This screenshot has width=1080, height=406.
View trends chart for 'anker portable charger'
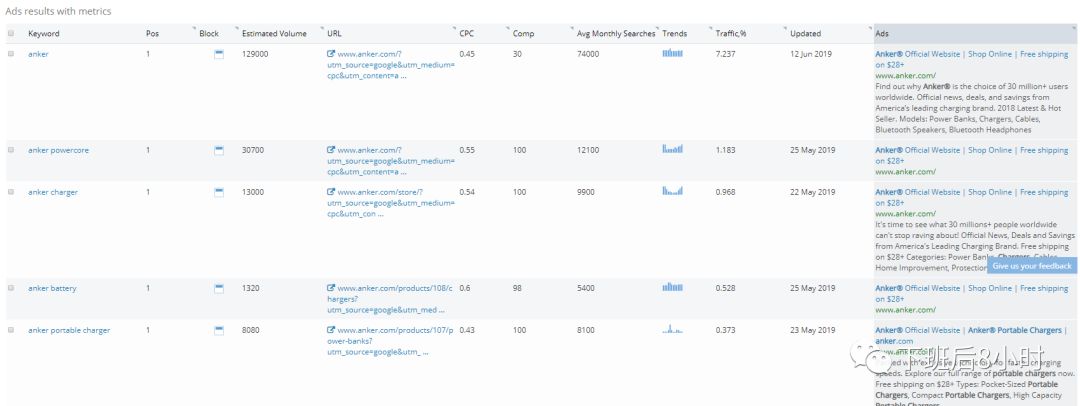tap(672, 329)
